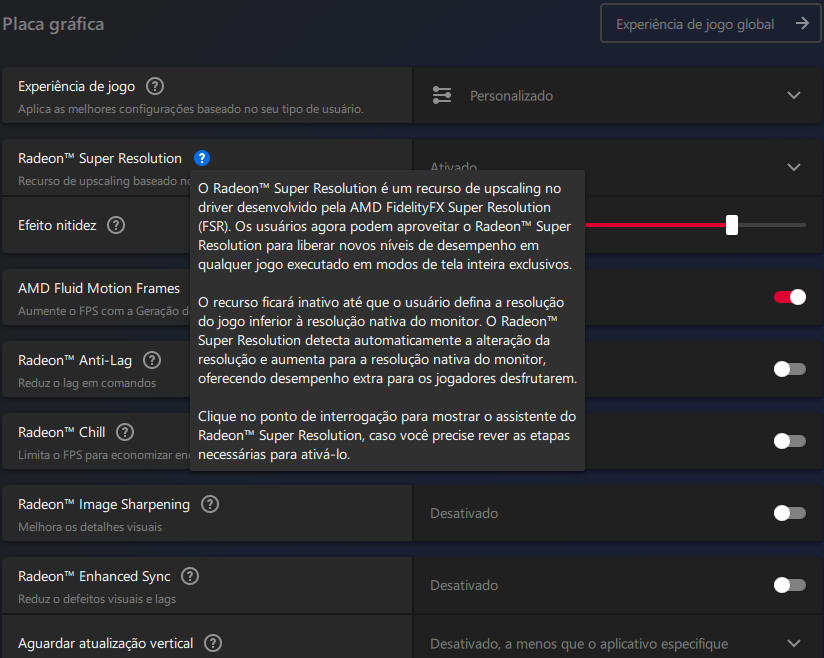The image size is (824, 658).
Task: Click the Radeon Enhanced Sync label
Action: 94,577
